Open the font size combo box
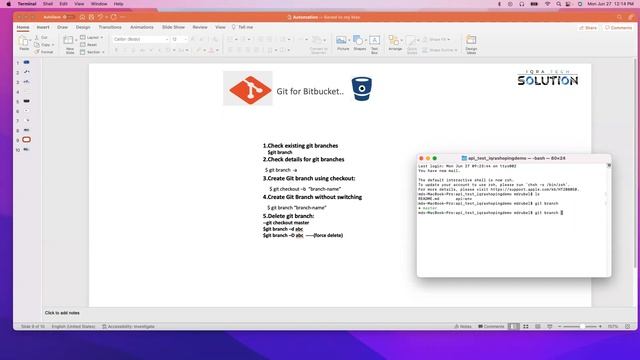 pos(179,39)
